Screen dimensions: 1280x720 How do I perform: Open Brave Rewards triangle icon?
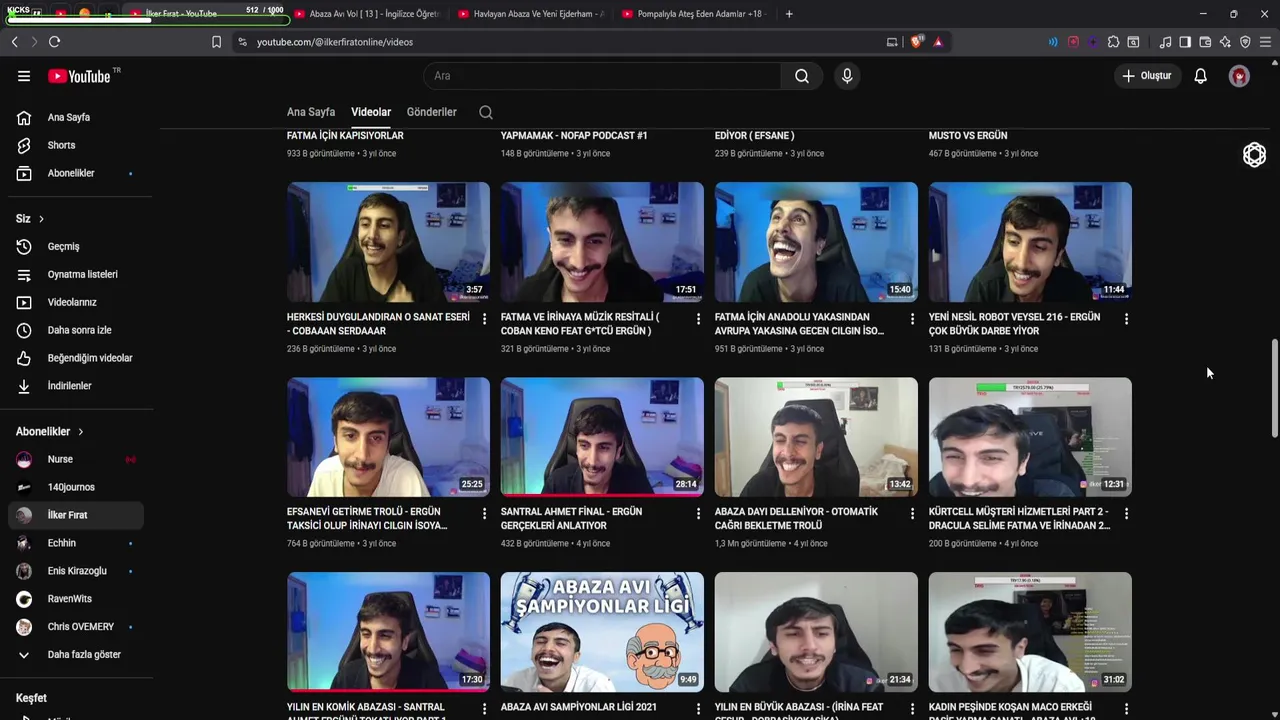938,42
